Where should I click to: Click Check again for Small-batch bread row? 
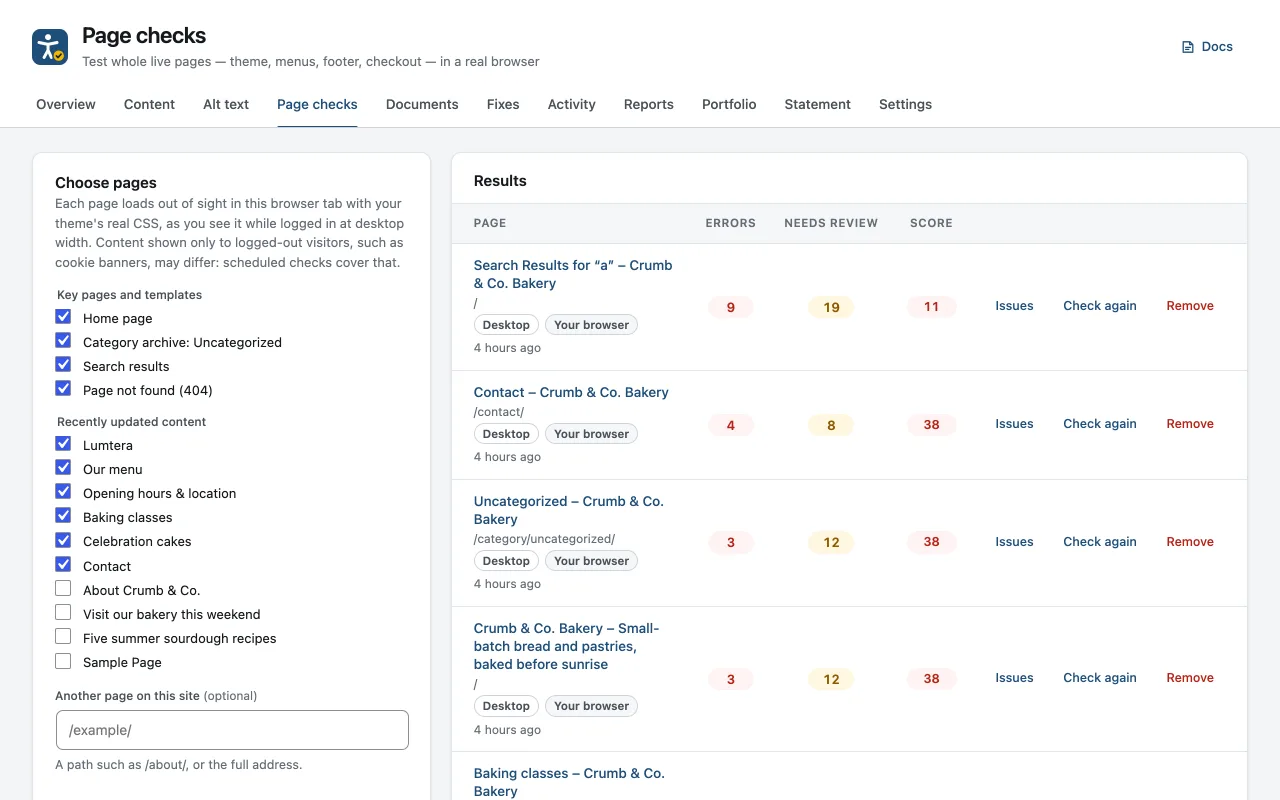click(x=1100, y=678)
